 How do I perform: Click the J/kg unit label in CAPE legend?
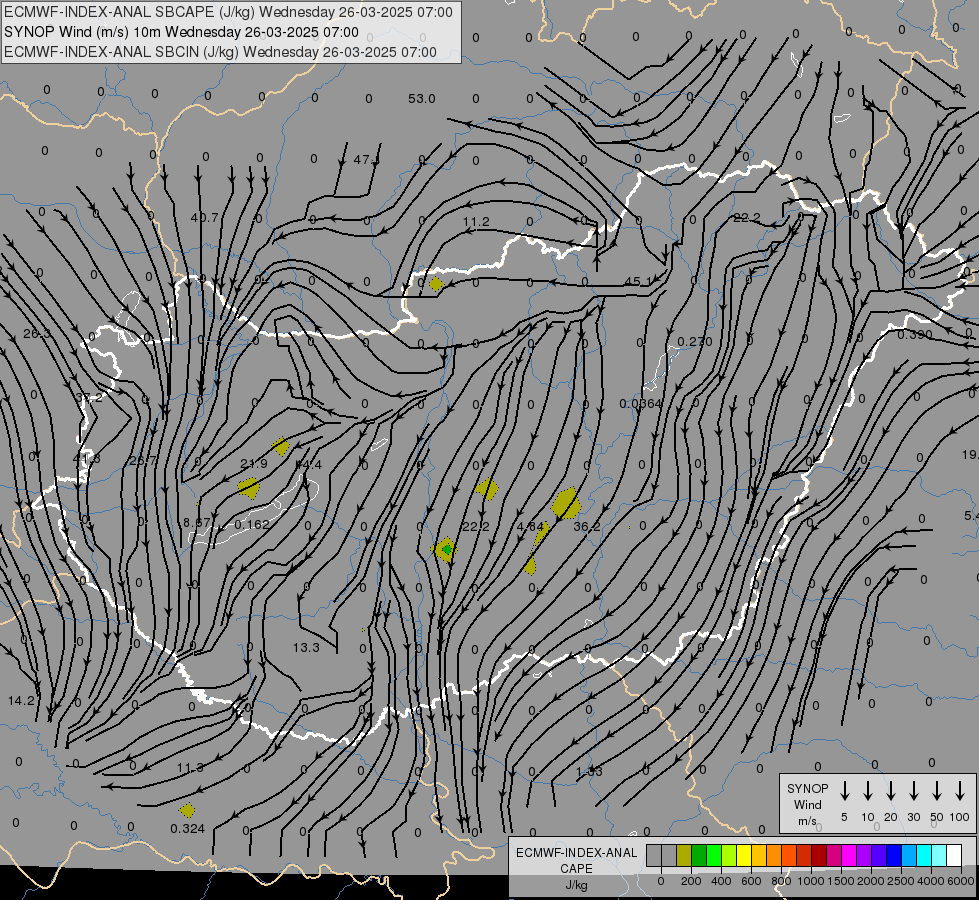[x=576, y=885]
